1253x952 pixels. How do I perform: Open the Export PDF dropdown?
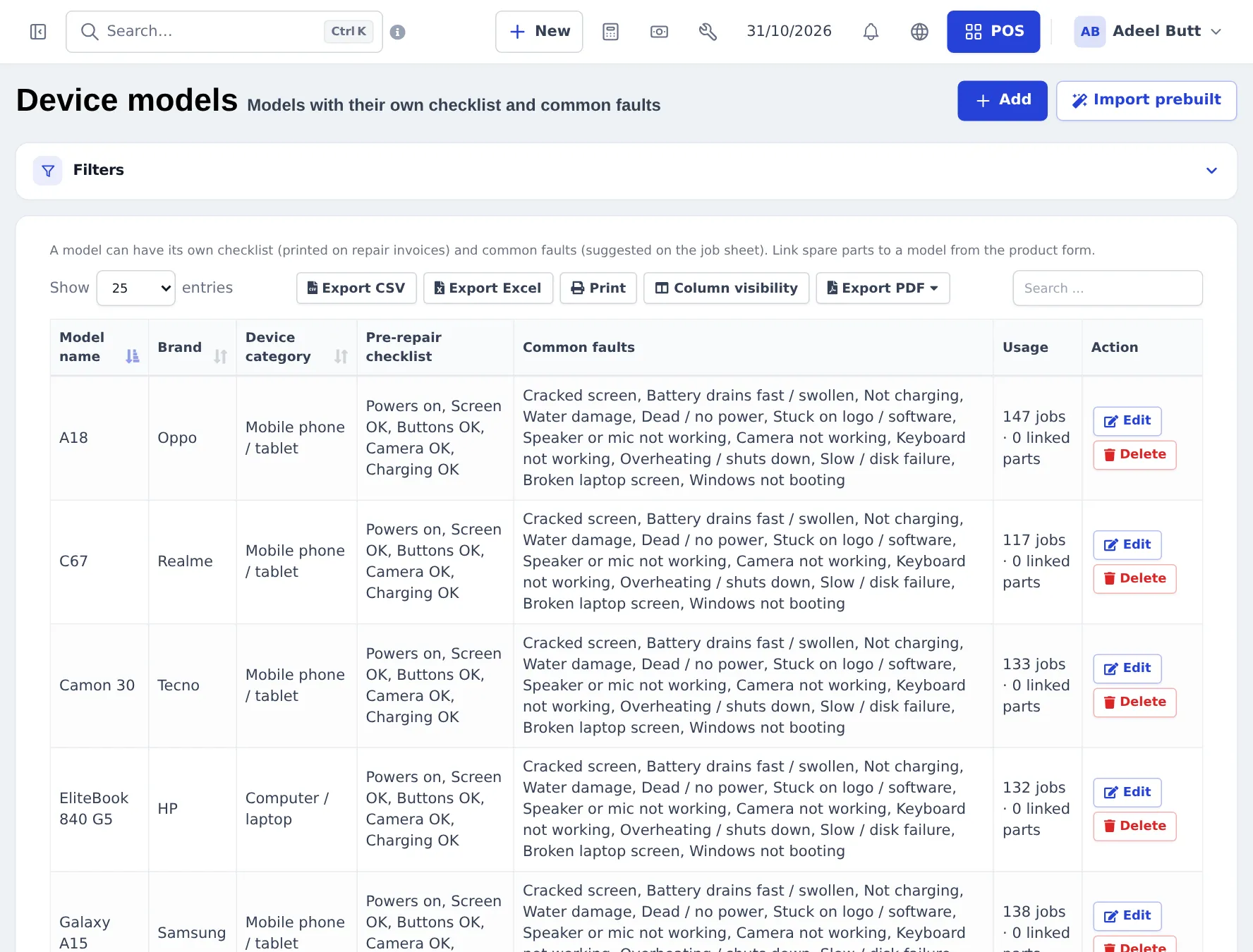click(x=883, y=288)
